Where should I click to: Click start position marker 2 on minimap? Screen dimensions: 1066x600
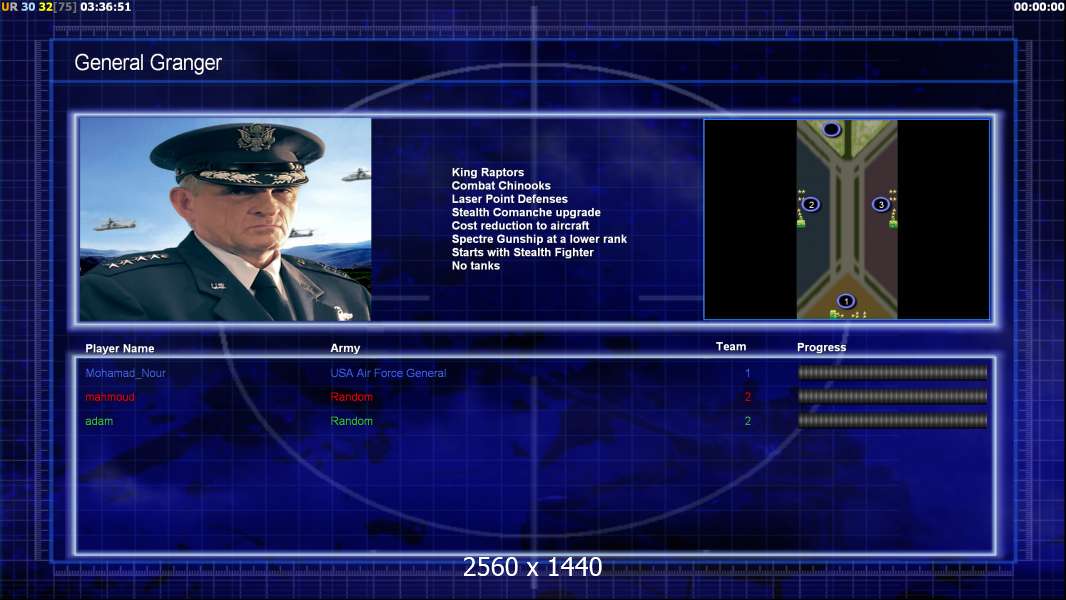[x=810, y=204]
